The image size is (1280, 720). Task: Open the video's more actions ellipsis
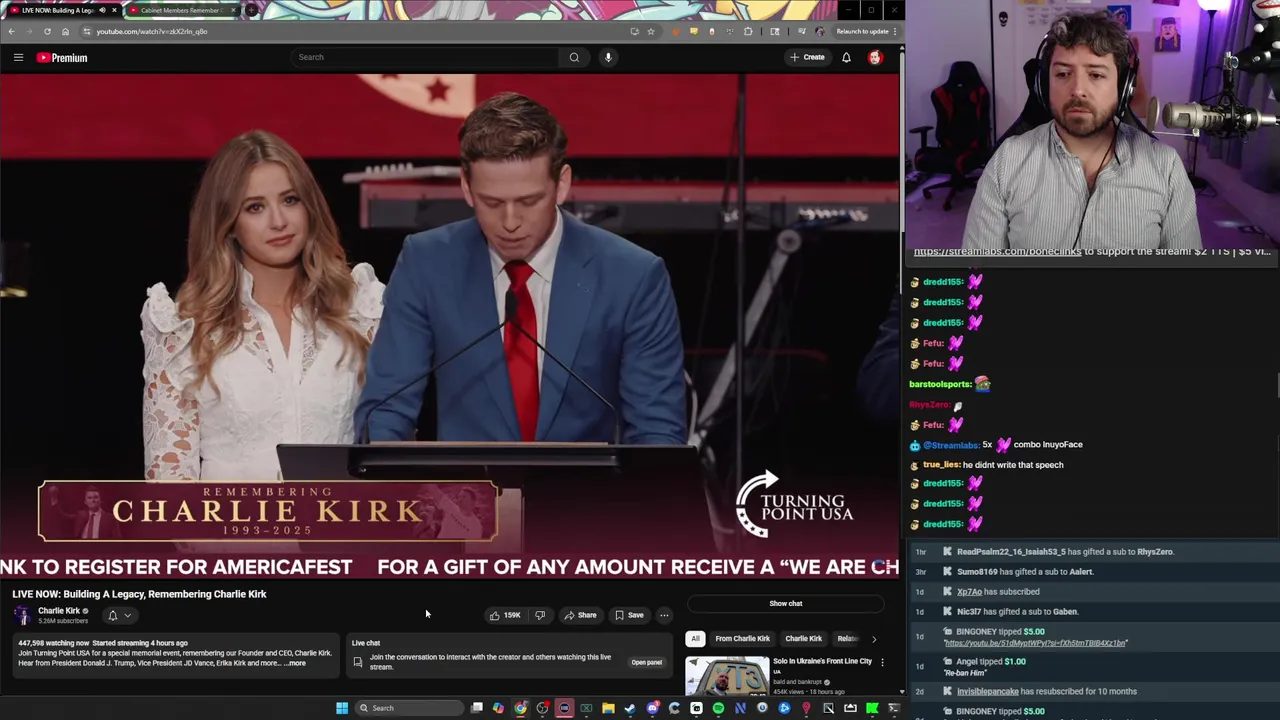click(664, 615)
